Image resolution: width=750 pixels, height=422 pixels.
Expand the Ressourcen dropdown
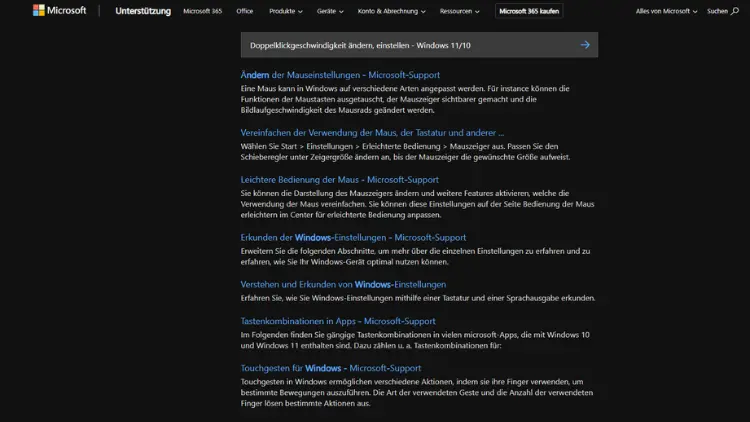point(460,11)
